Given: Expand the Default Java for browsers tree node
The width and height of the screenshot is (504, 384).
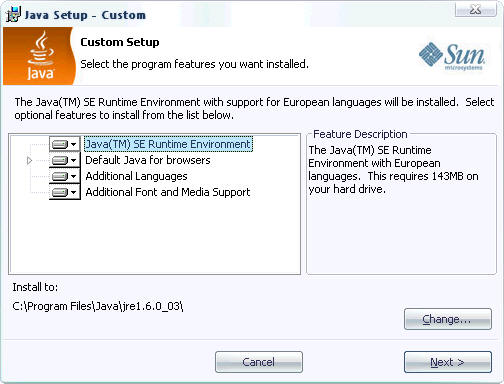Looking at the screenshot, I should (x=29, y=161).
